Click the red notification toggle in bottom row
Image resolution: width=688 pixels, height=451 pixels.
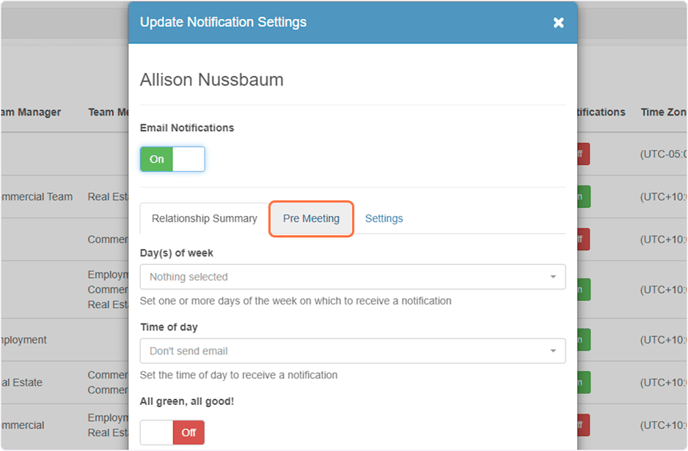tap(584, 425)
